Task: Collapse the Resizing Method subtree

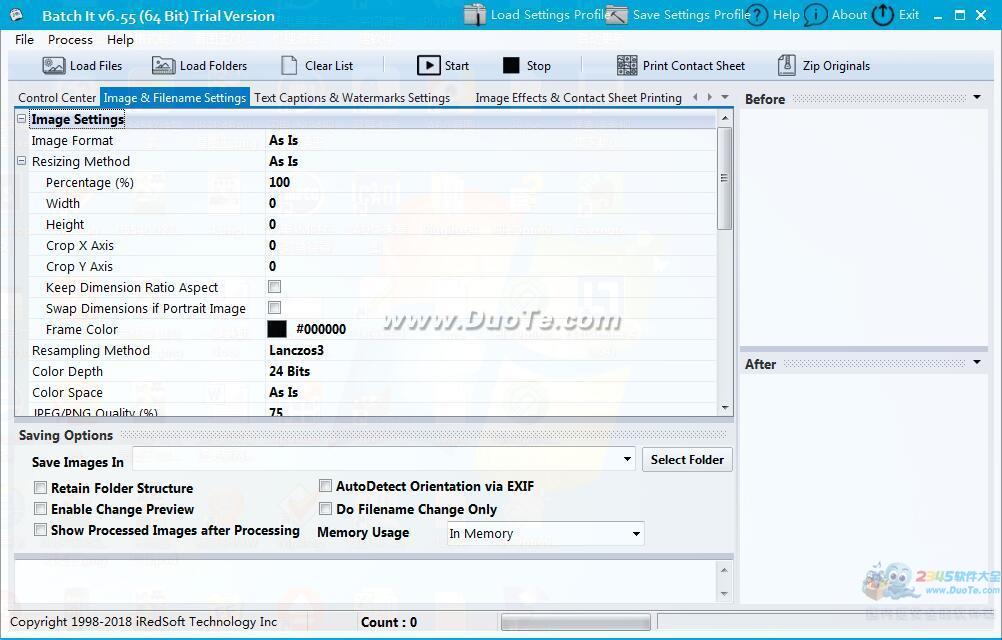Action: [22, 161]
